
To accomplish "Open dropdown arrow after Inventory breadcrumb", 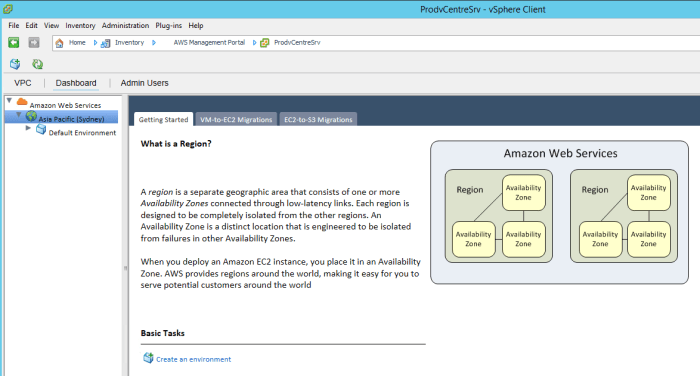I will [x=154, y=43].
